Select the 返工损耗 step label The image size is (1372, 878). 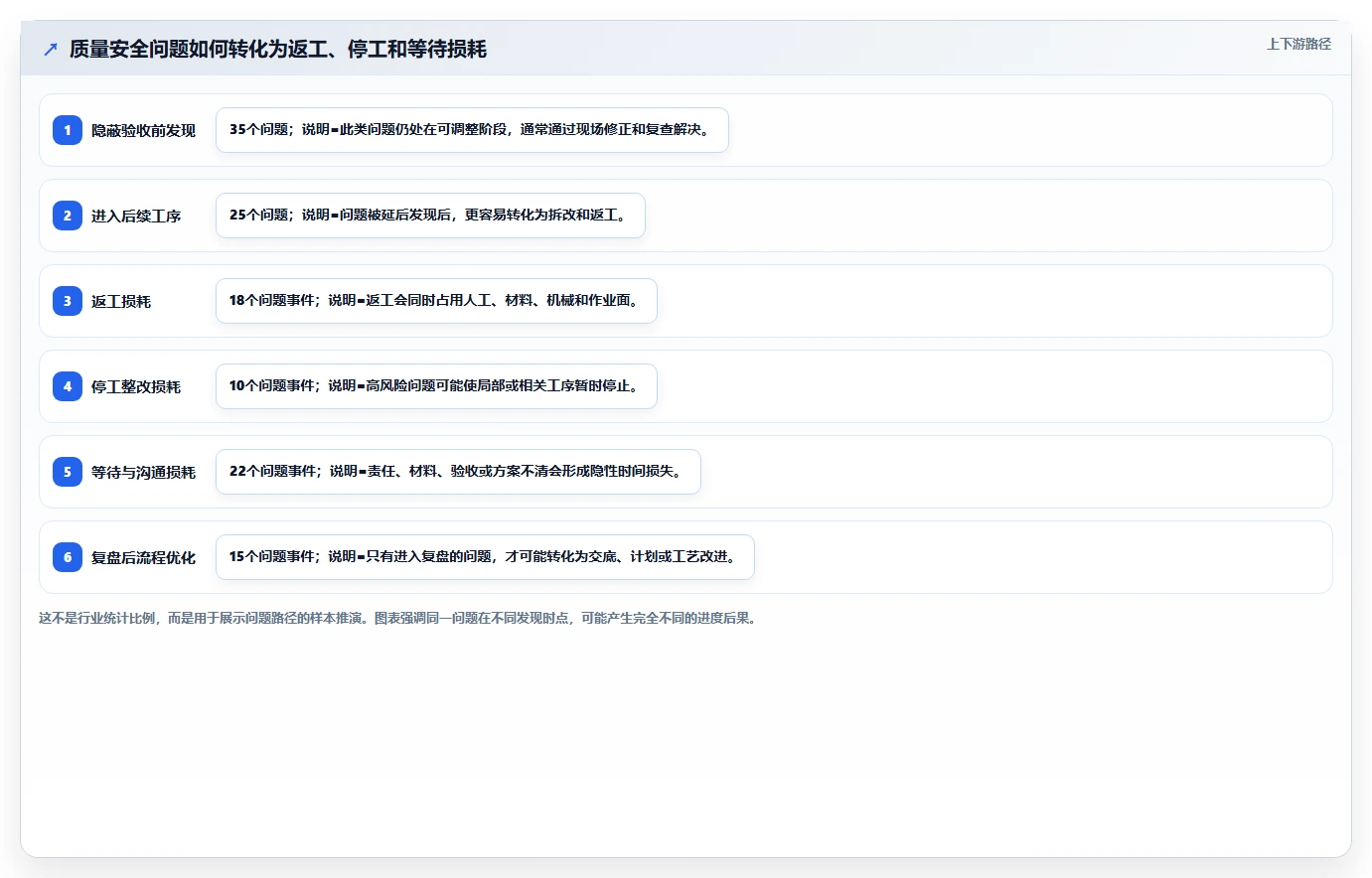[x=121, y=301]
